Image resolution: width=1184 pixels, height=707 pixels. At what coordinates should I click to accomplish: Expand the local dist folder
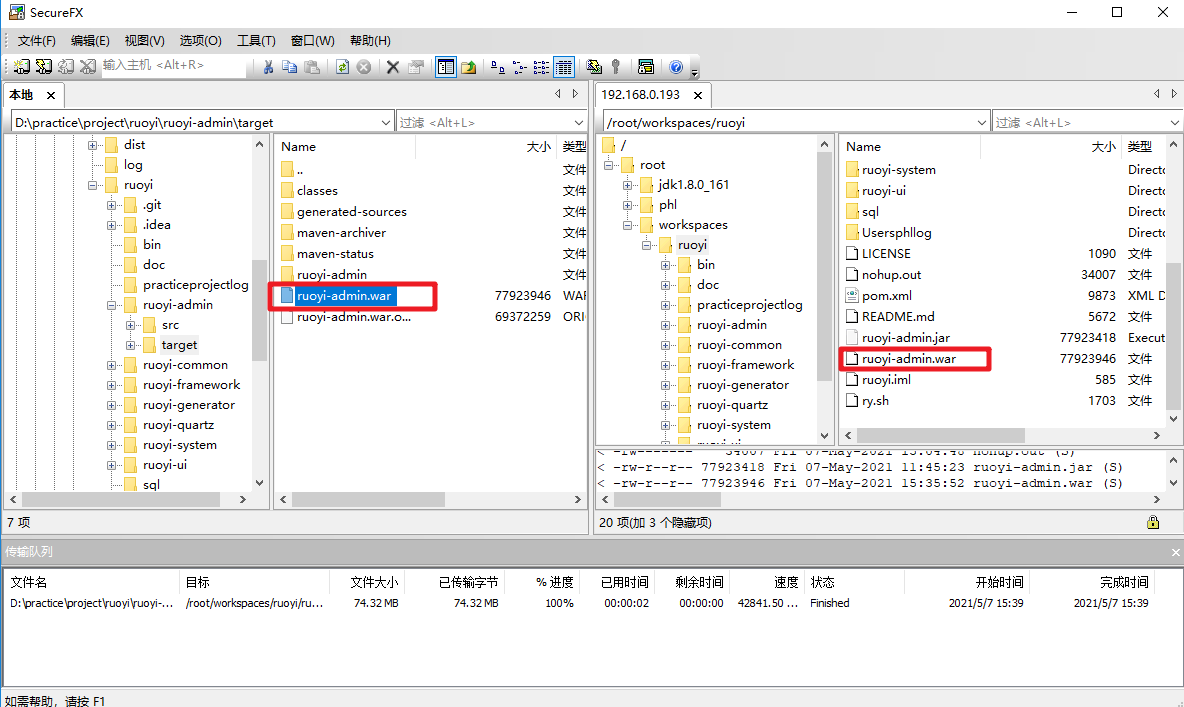point(92,145)
